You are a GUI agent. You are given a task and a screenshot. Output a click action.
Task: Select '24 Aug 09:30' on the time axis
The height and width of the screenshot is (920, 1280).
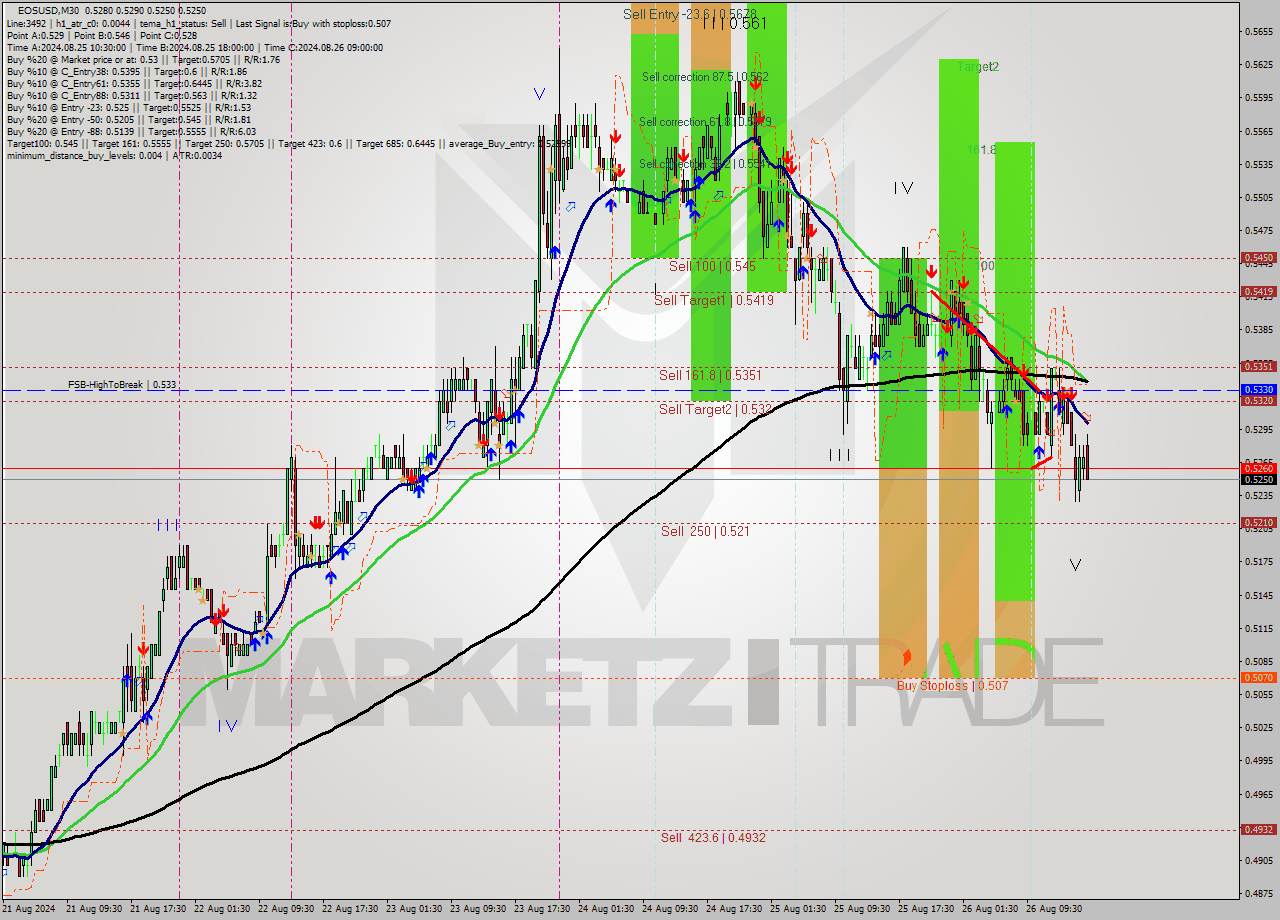[x=669, y=909]
